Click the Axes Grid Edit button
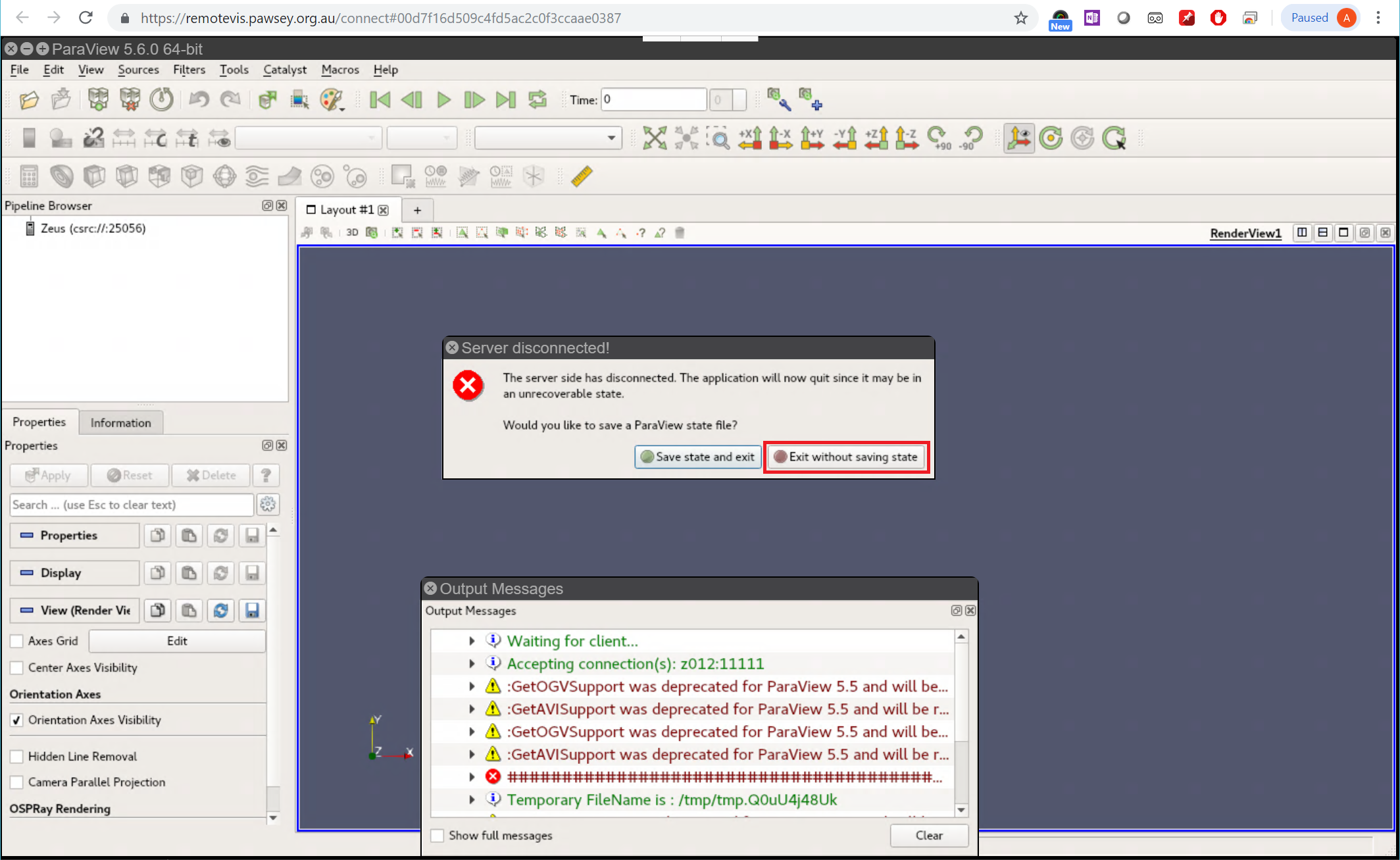The image size is (1400, 860). pyautogui.click(x=177, y=641)
